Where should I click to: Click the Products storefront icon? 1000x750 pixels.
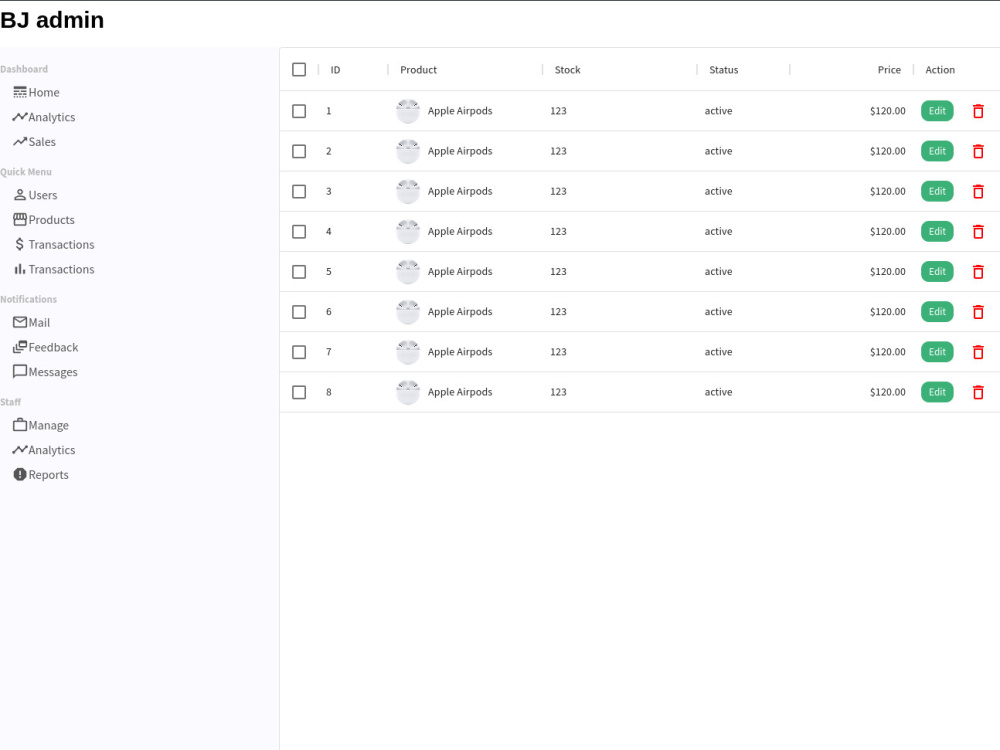[20, 220]
